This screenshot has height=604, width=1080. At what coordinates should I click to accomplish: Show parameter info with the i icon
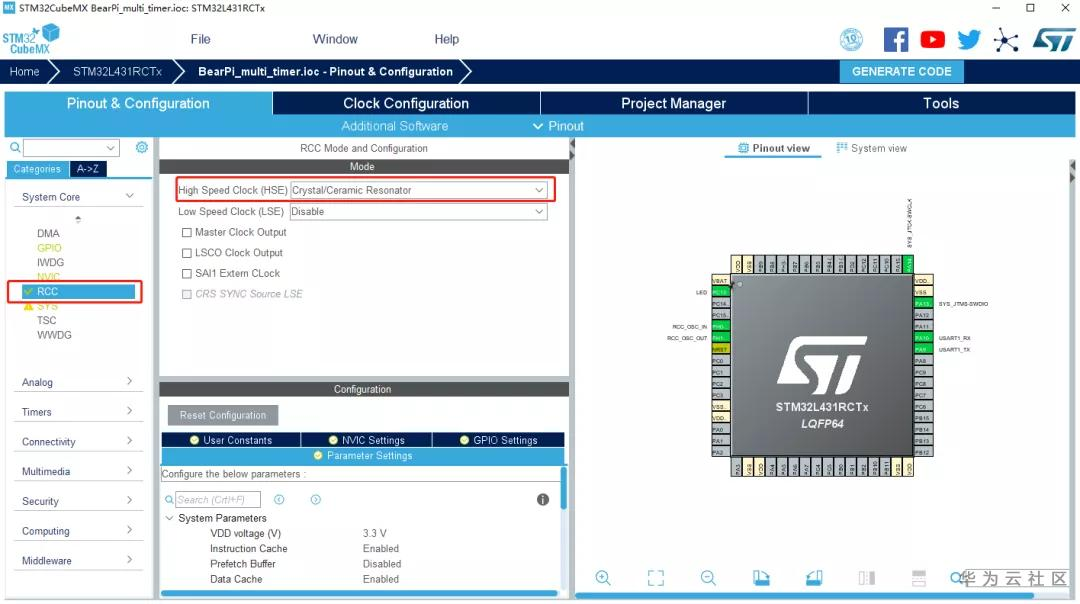click(x=543, y=500)
